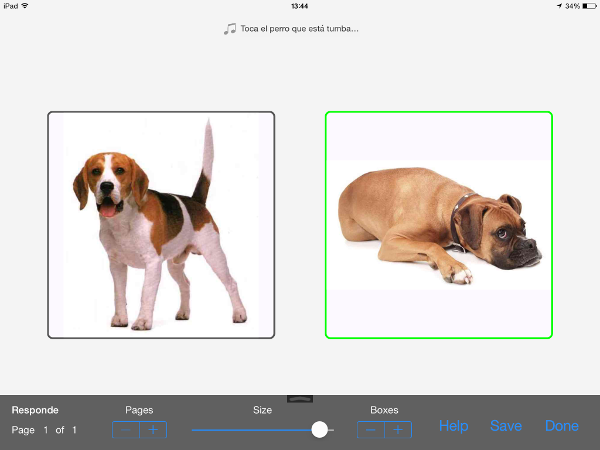Tap the clock in the status bar
This screenshot has height=450, width=600.
coord(299,6)
